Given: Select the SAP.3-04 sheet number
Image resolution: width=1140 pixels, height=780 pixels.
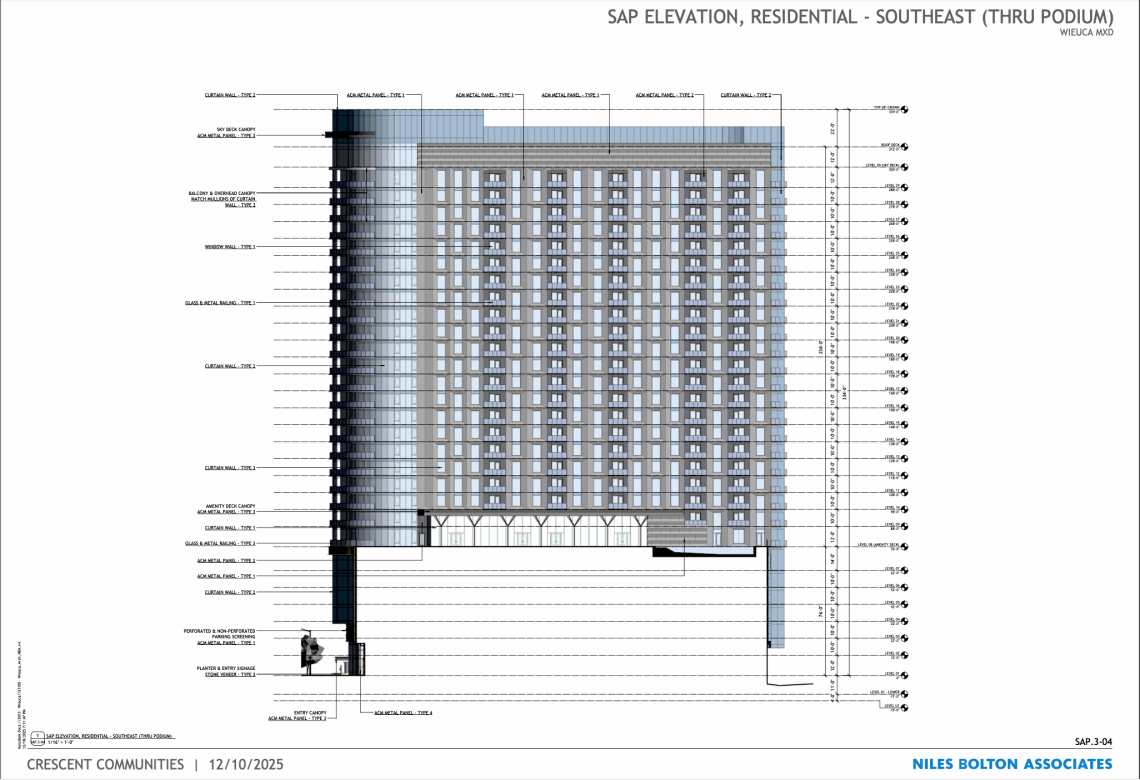Looking at the screenshot, I should click(x=1093, y=742).
